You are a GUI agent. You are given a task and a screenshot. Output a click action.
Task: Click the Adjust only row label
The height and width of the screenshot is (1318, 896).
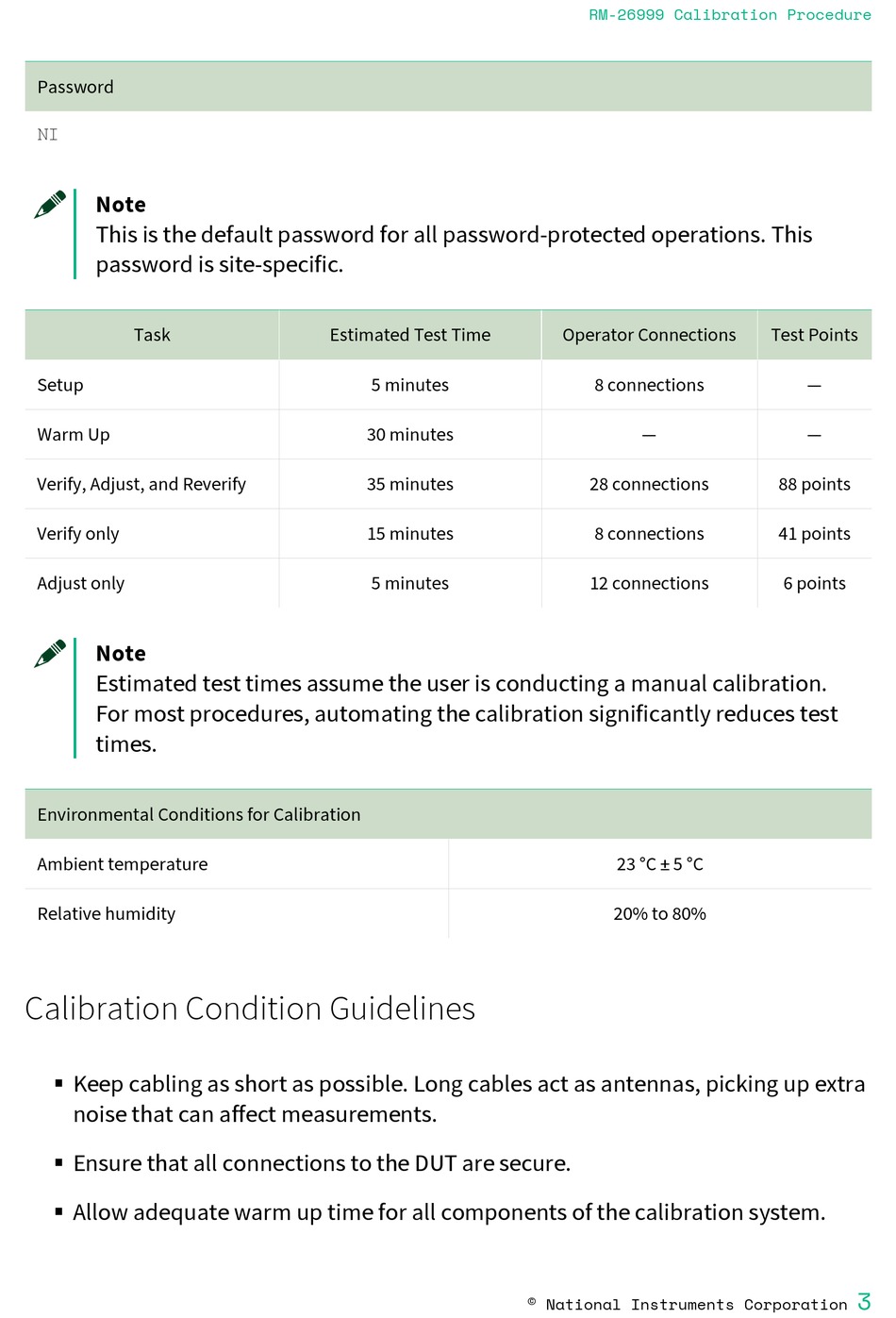point(81,584)
